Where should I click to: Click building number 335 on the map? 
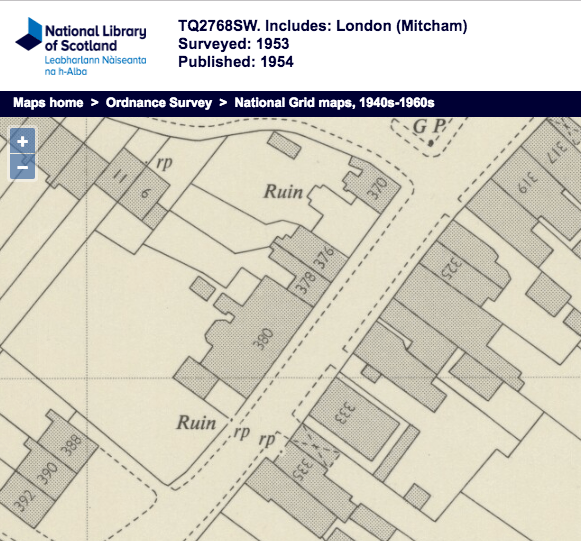pos(303,470)
